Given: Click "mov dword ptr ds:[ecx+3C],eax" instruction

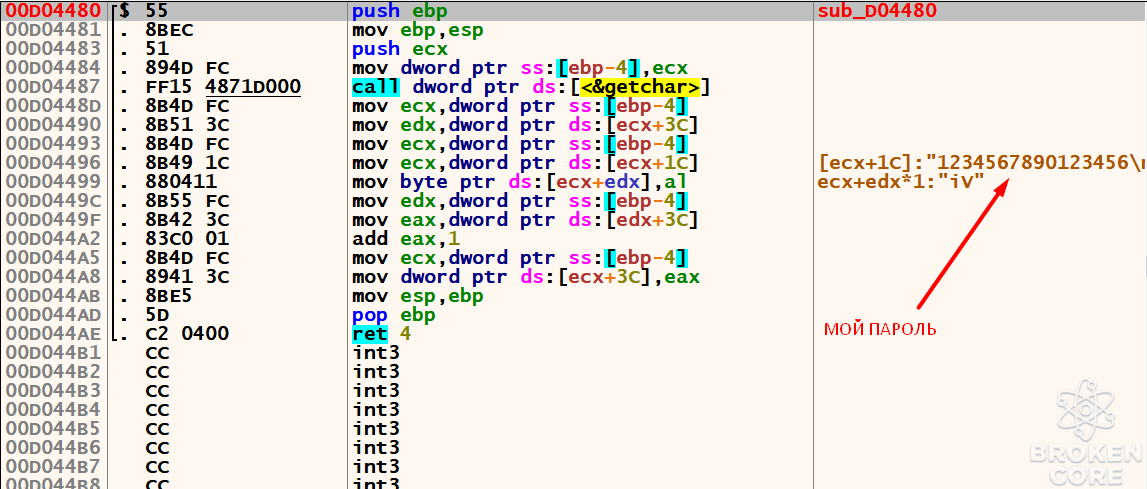Looking at the screenshot, I should click(x=525, y=278).
